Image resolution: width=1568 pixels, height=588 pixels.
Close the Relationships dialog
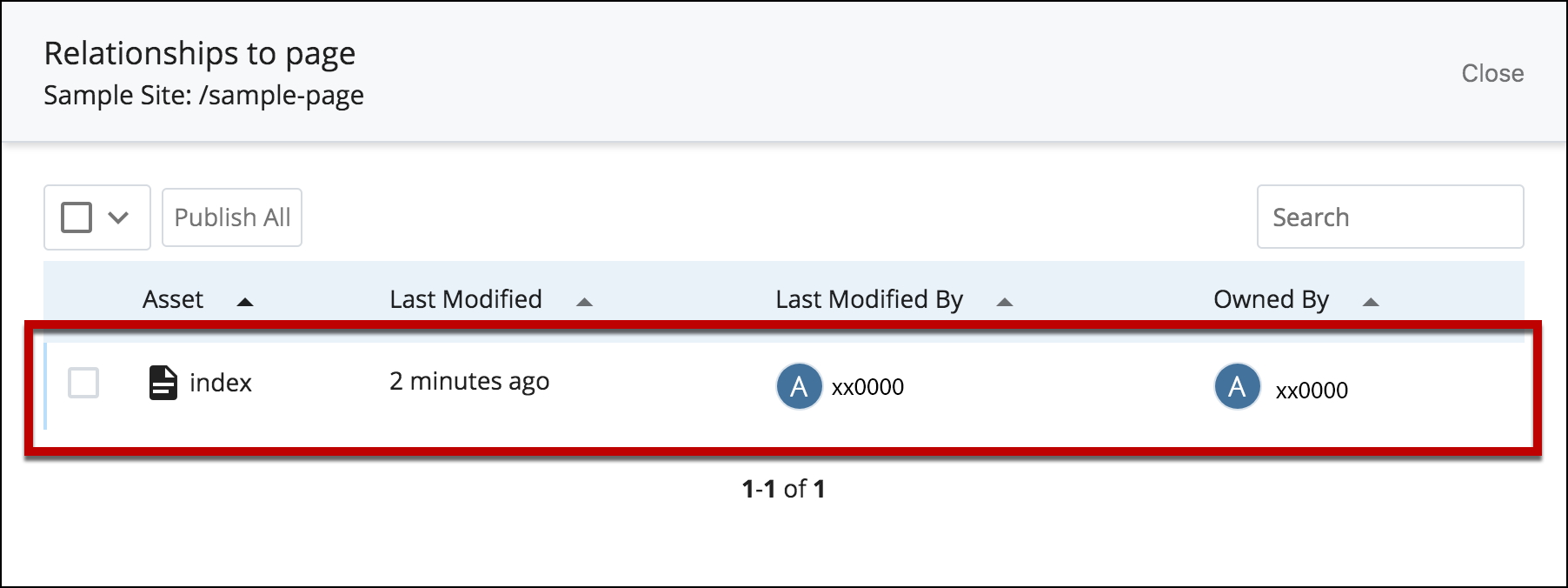point(1492,73)
